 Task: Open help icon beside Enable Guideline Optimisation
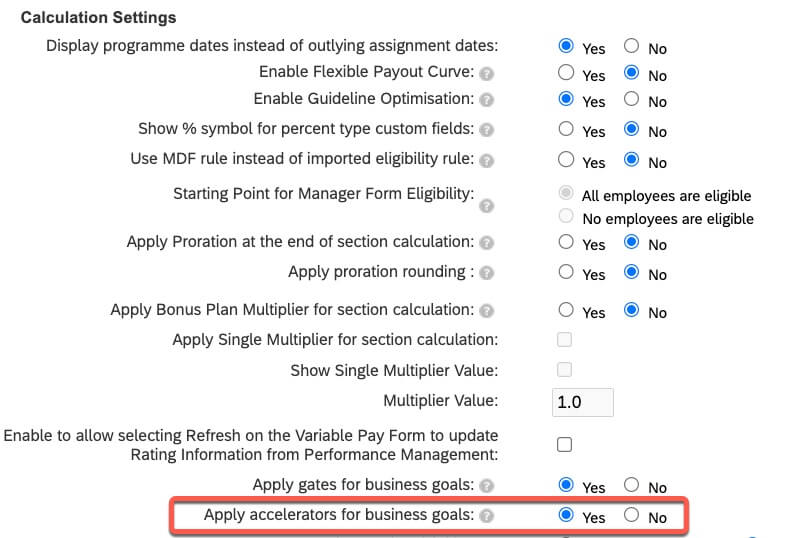coord(486,100)
